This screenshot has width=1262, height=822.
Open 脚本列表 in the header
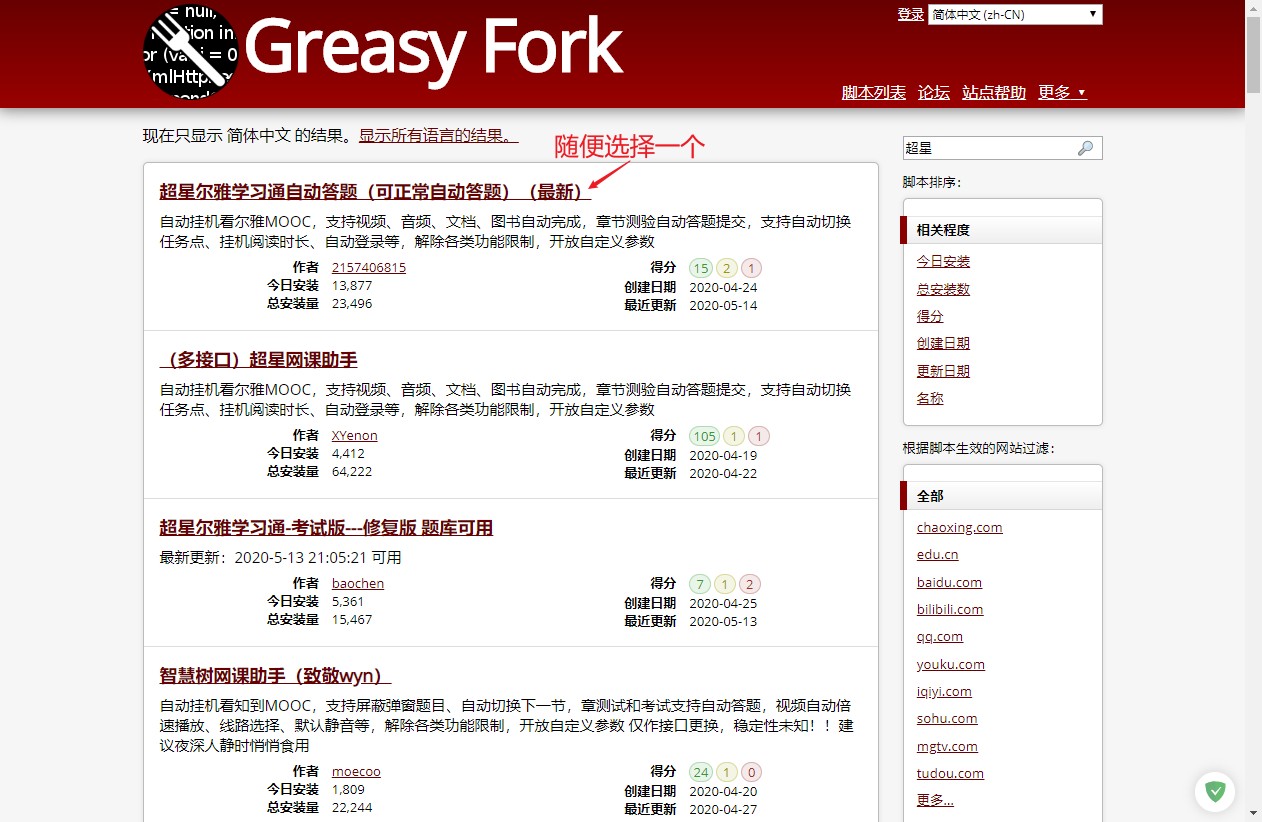[x=874, y=92]
